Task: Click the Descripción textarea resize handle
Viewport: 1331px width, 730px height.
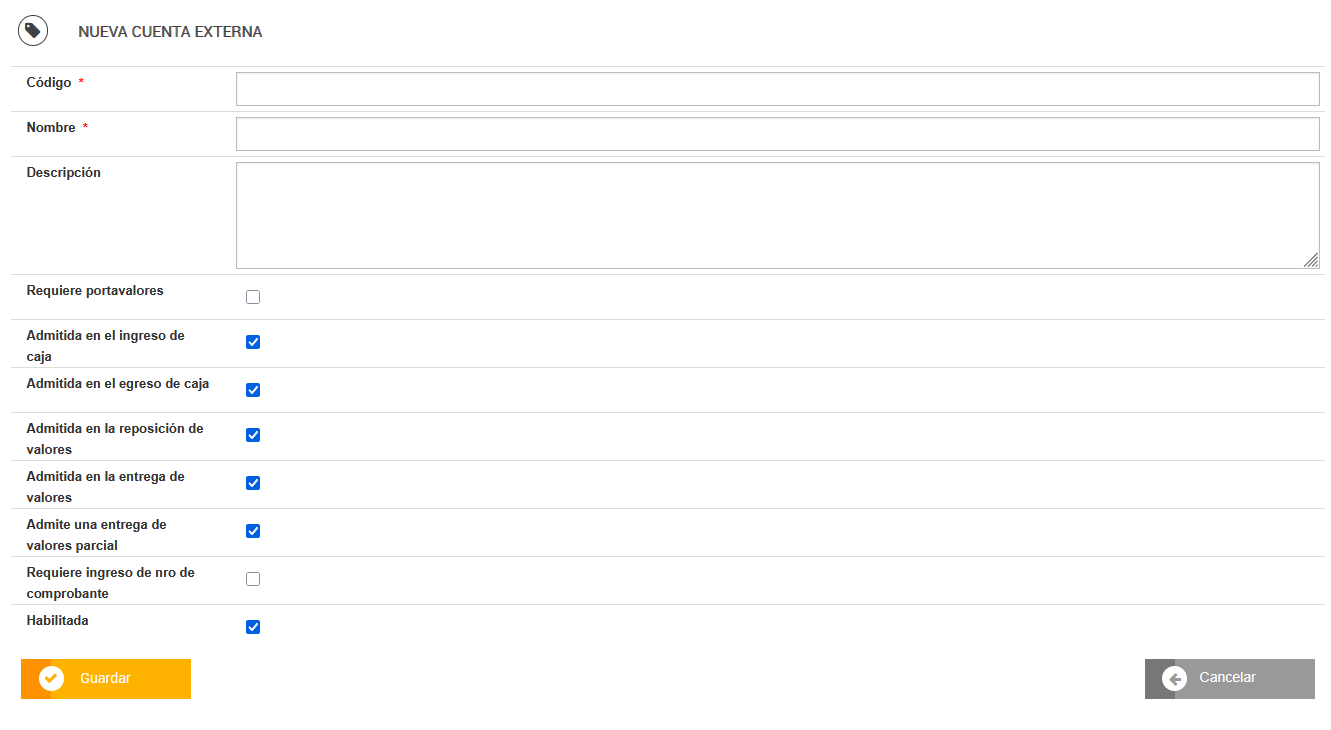Action: click(1311, 261)
